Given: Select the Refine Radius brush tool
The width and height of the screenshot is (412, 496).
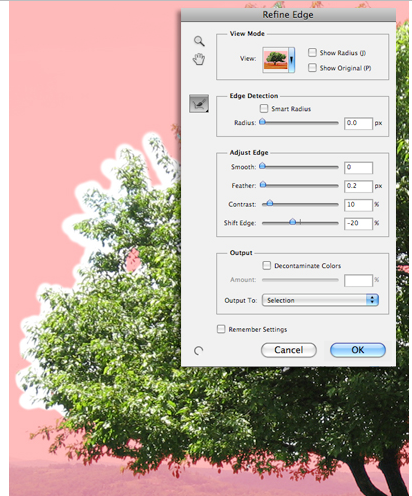Looking at the screenshot, I should point(199,103).
